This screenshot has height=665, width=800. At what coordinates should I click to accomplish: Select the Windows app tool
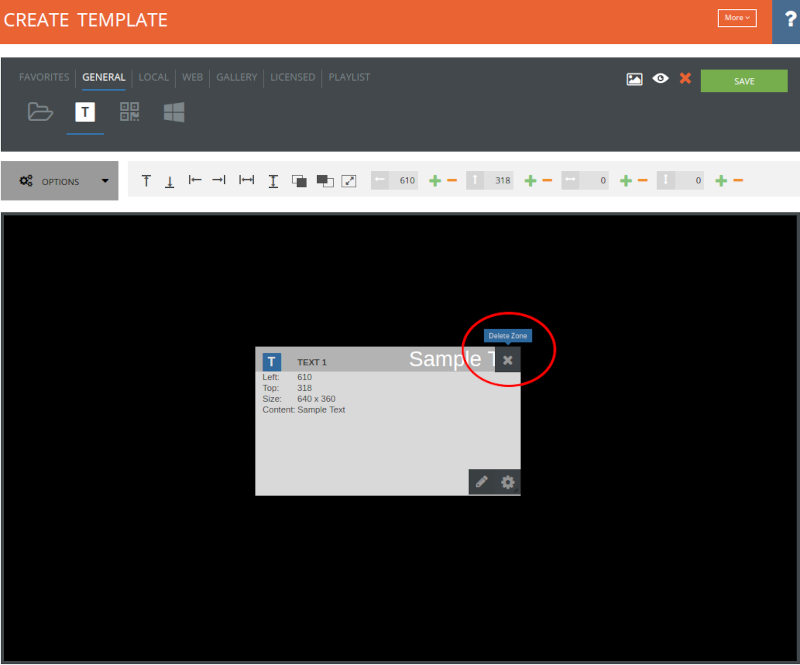174,112
